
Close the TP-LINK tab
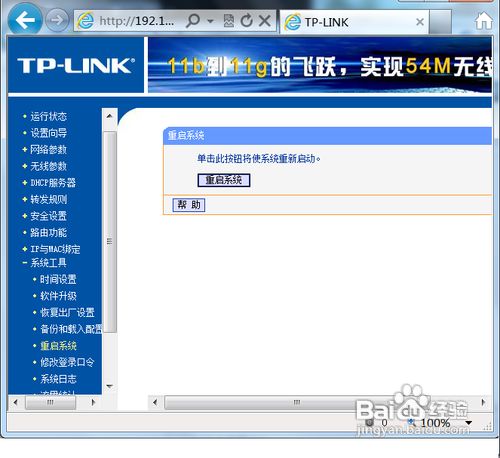420,22
